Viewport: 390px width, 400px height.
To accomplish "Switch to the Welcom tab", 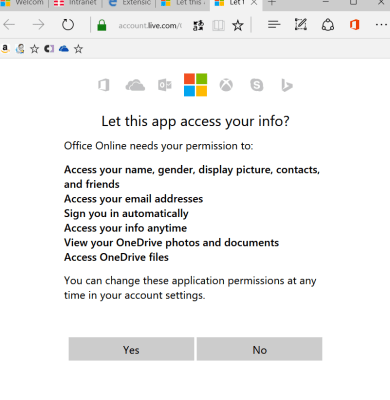I will pos(24,3).
